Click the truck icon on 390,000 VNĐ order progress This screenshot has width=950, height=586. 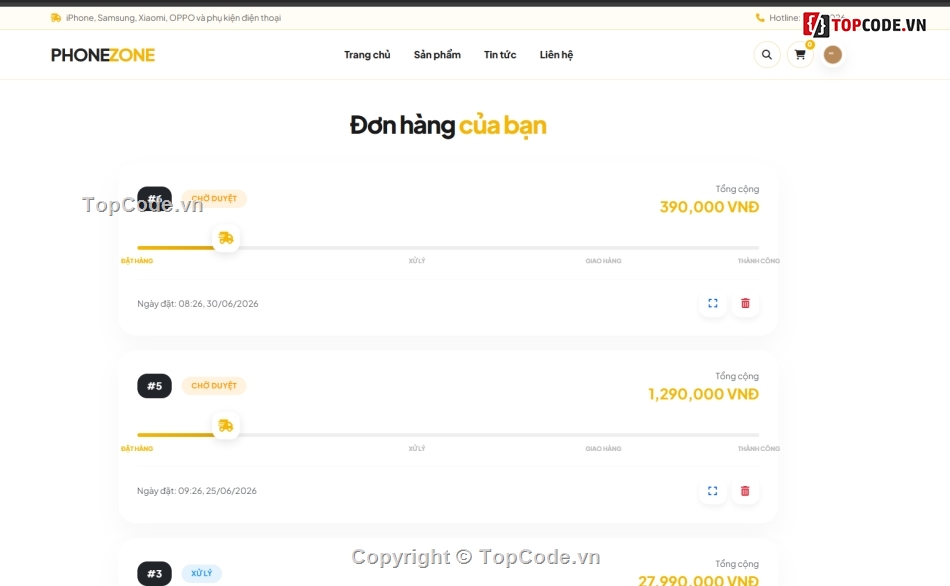[226, 238]
